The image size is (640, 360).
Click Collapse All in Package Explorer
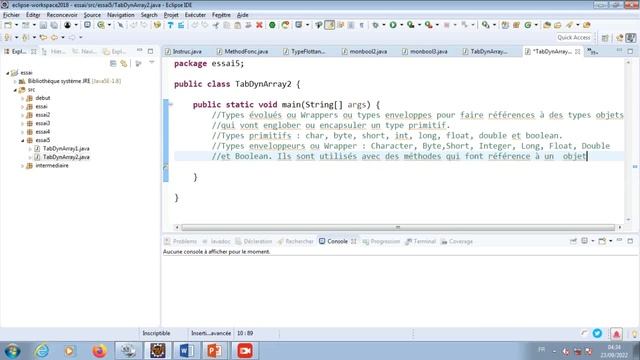(x=113, y=63)
